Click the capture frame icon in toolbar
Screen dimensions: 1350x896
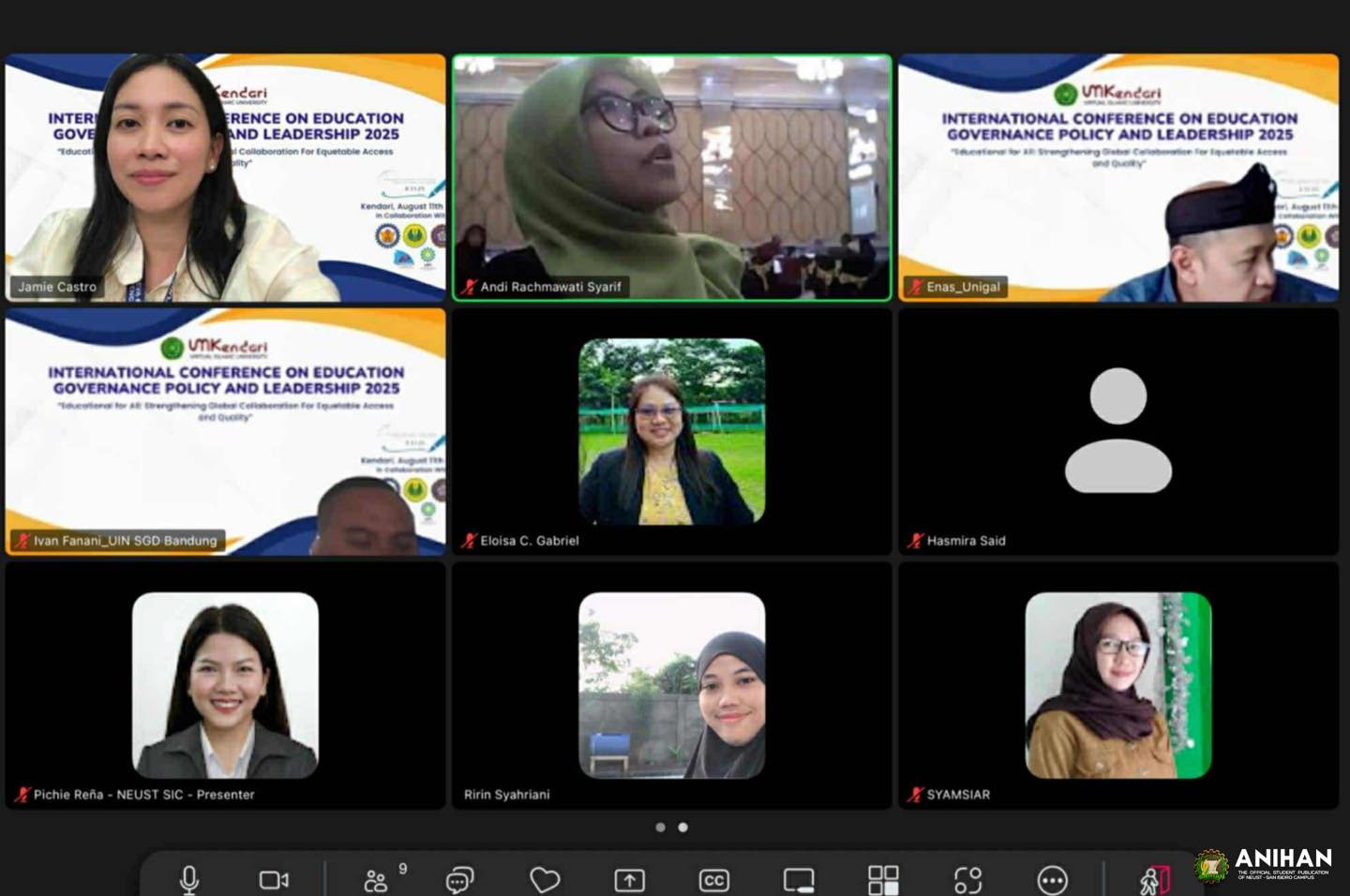click(x=967, y=880)
